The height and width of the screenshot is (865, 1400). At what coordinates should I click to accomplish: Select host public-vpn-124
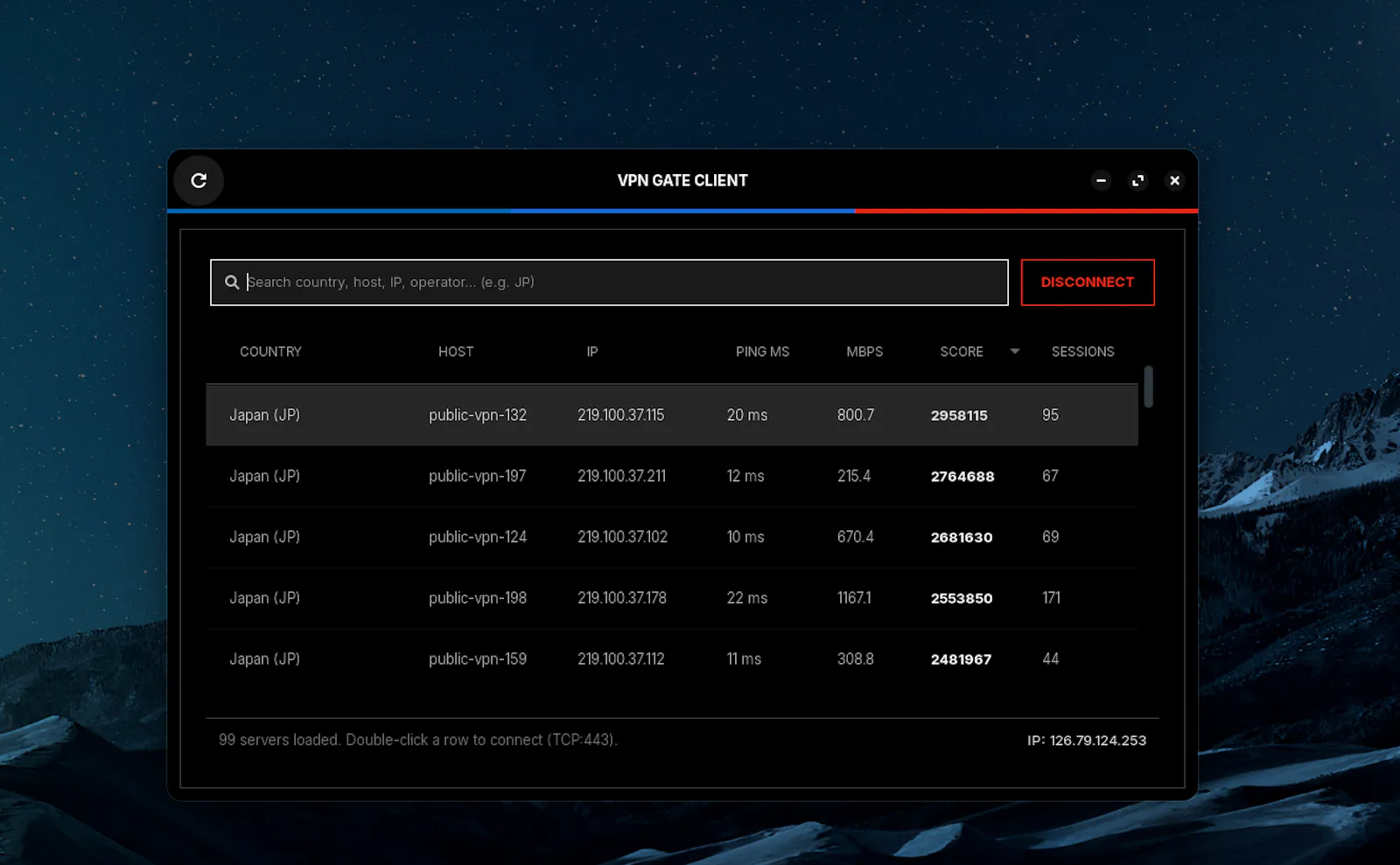pyautogui.click(x=478, y=537)
